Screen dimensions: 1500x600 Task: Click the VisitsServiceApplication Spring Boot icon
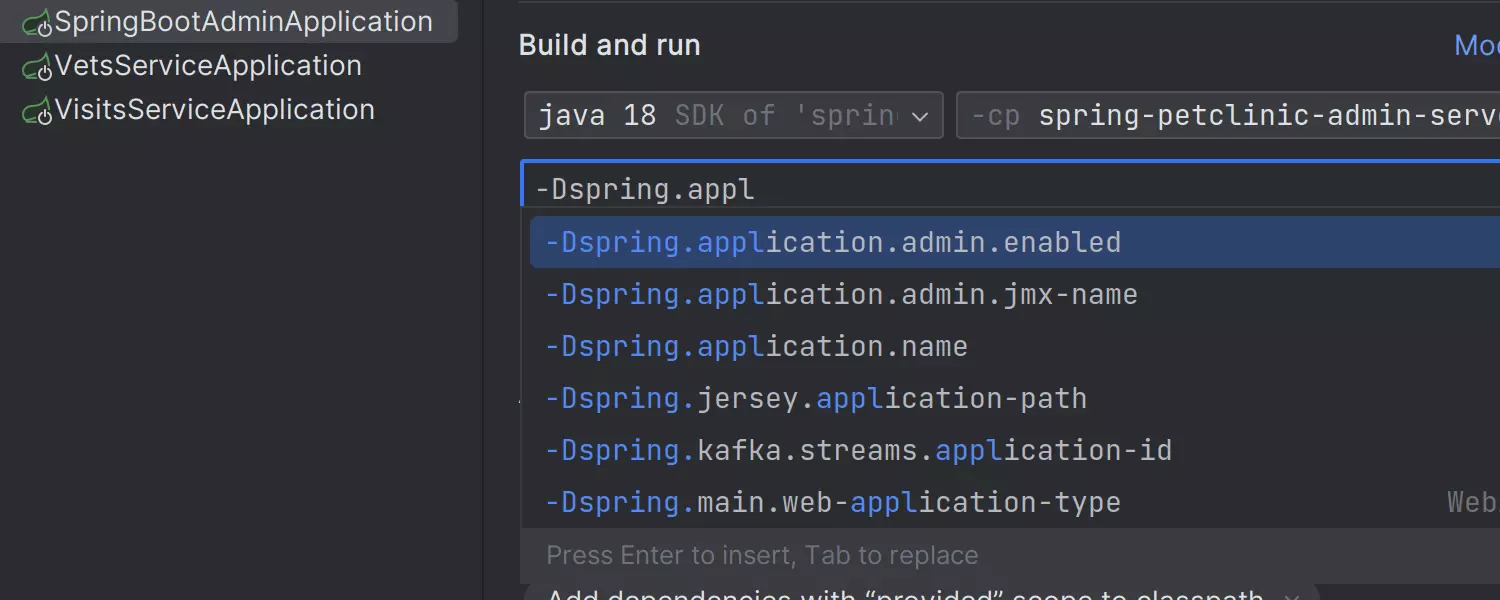(x=37, y=111)
